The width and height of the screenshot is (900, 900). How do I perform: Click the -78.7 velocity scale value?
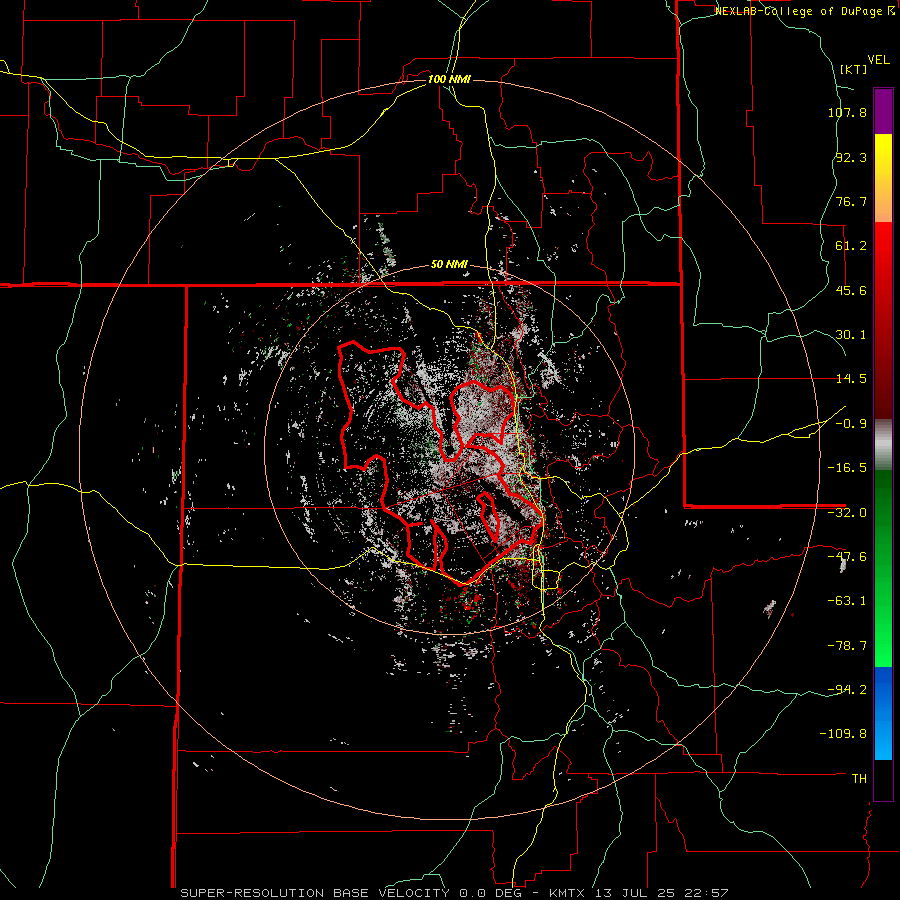point(847,646)
